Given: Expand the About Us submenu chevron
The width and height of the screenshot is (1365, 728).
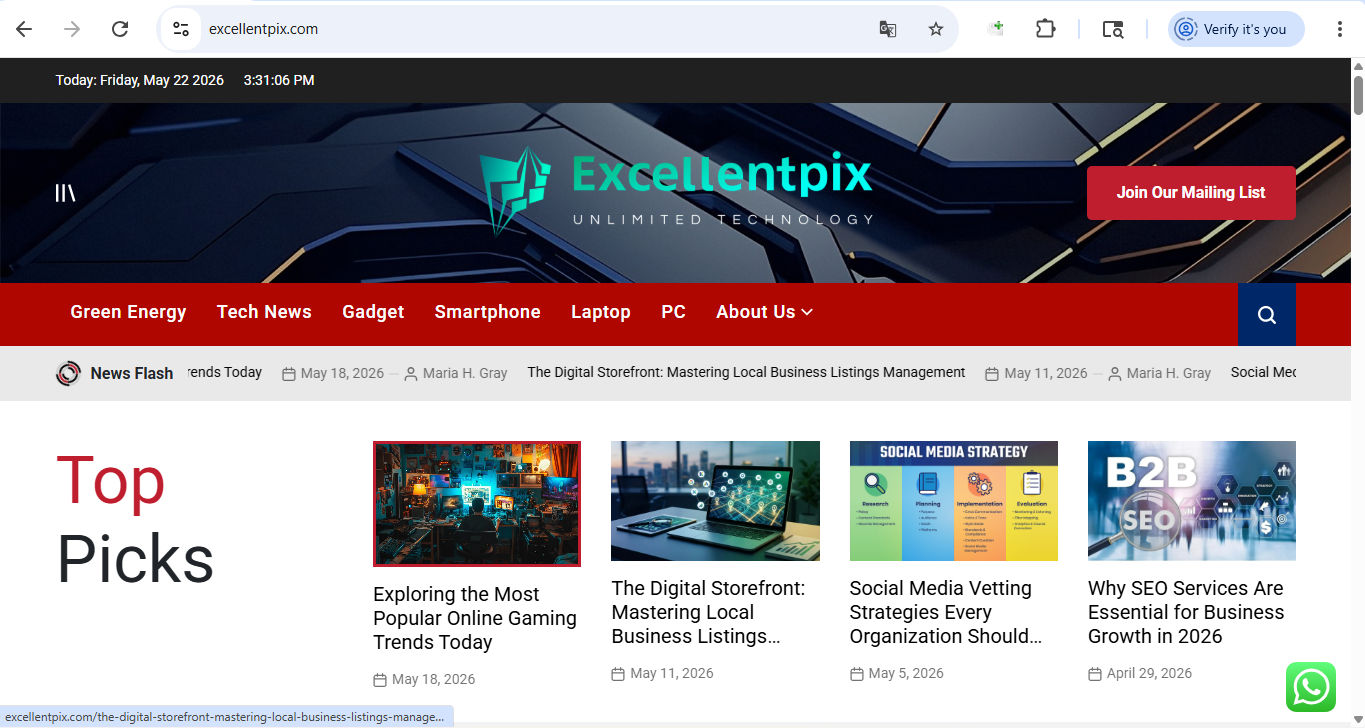Looking at the screenshot, I should pos(807,312).
